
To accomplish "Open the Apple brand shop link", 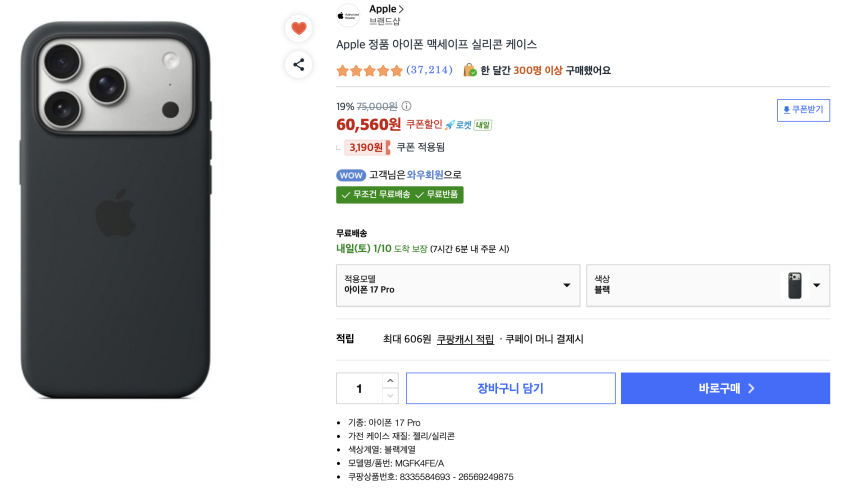I will pos(386,9).
